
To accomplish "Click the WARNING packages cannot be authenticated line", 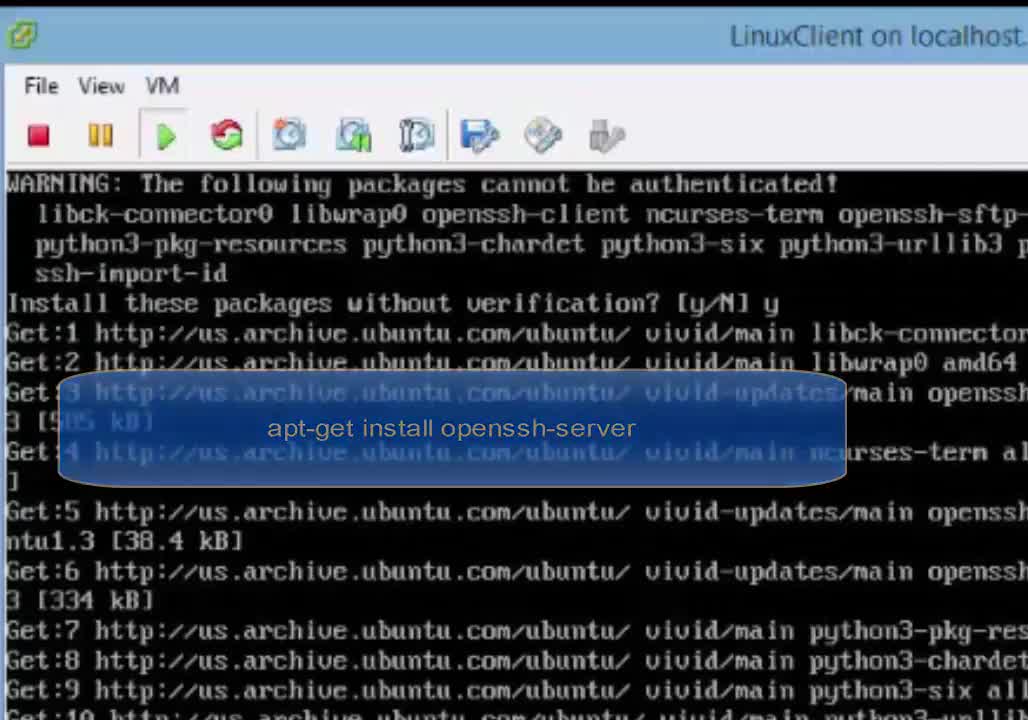I will (x=422, y=184).
